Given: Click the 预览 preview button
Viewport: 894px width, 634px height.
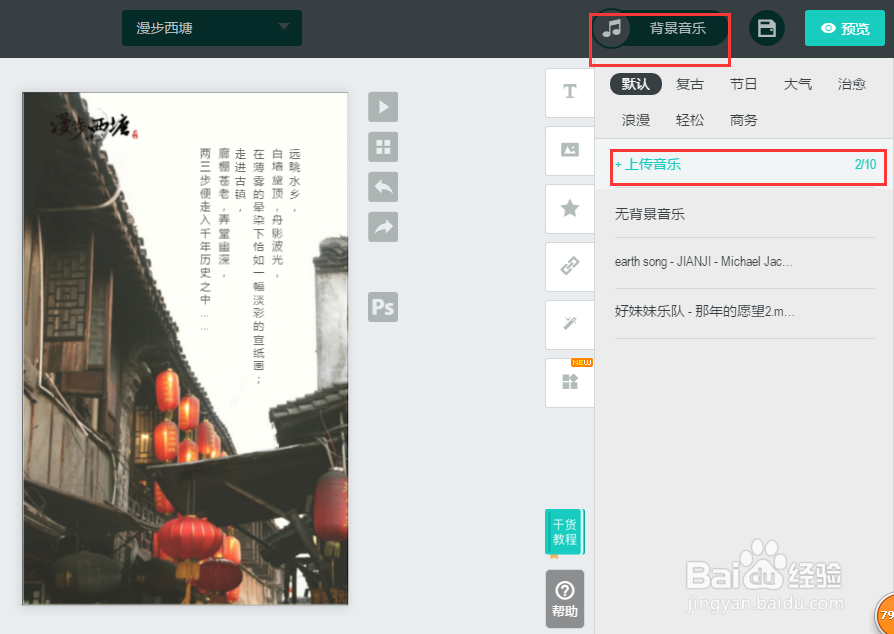Looking at the screenshot, I should click(x=845, y=28).
